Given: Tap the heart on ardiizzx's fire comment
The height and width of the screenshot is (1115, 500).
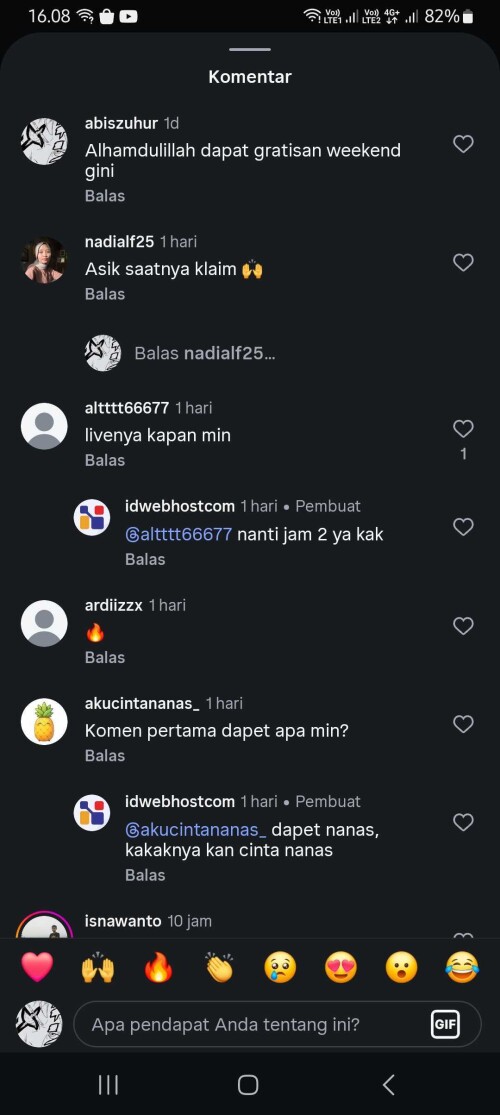Looking at the screenshot, I should (x=463, y=626).
